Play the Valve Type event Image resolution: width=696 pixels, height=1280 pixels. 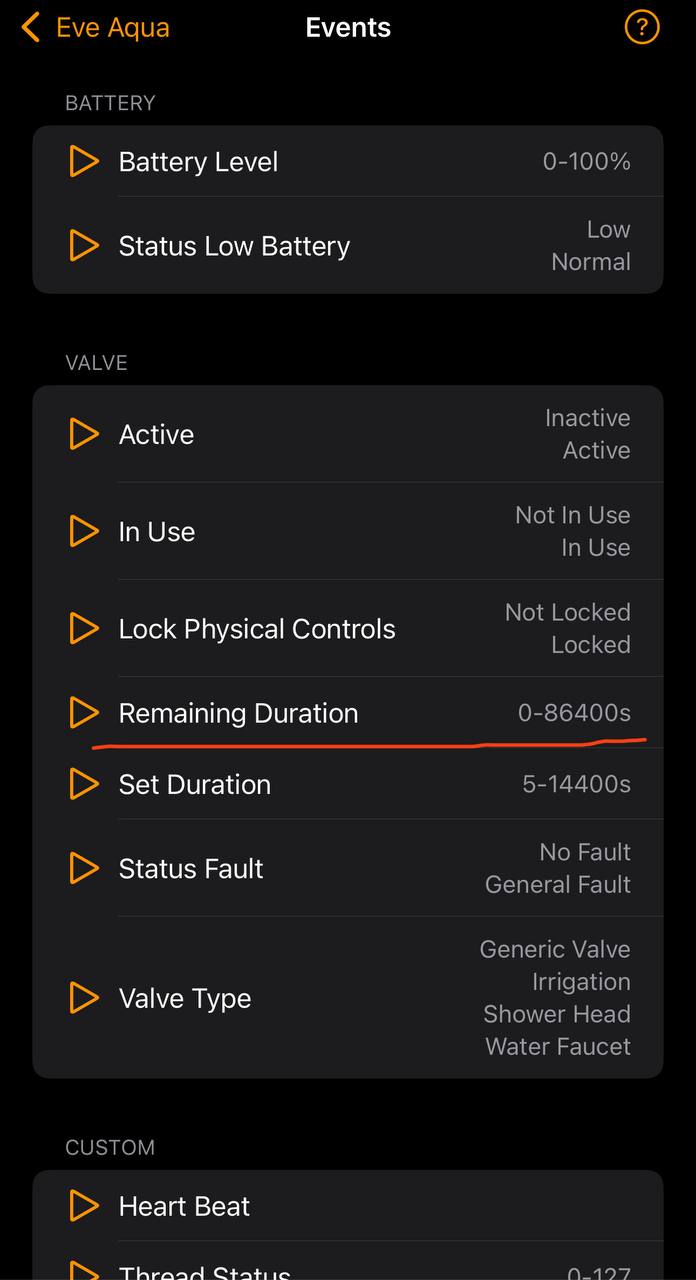point(84,997)
